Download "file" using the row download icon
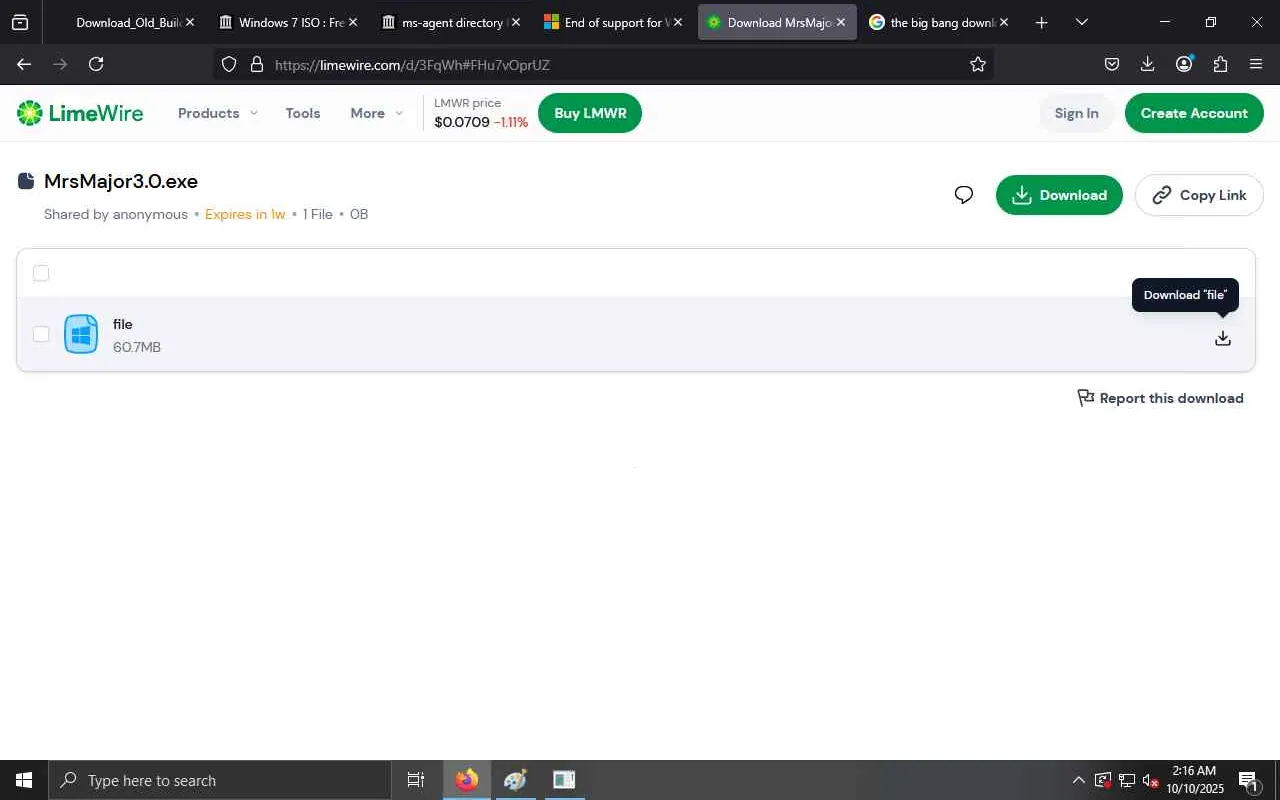The height and width of the screenshot is (800, 1280). coord(1222,338)
